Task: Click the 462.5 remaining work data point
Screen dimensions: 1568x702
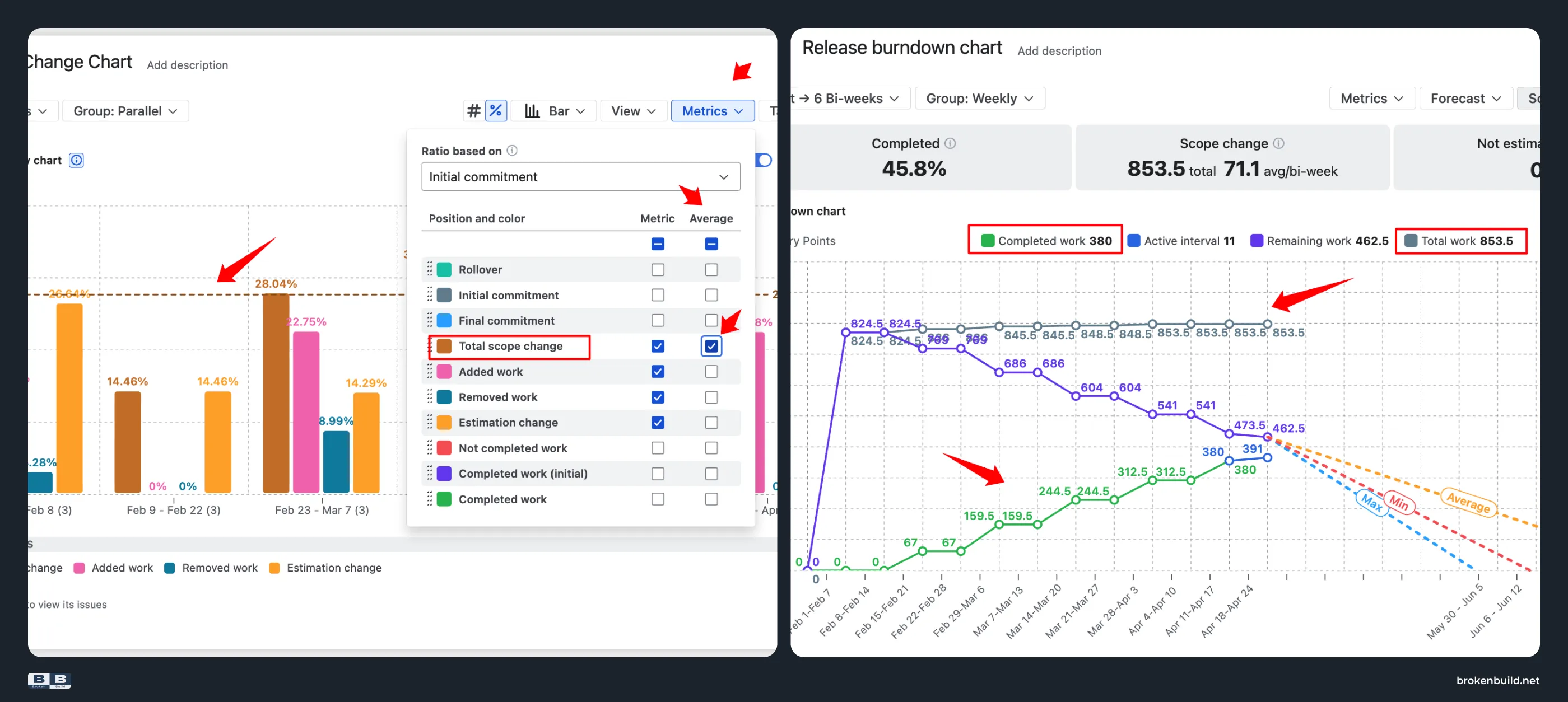Action: 1267,436
